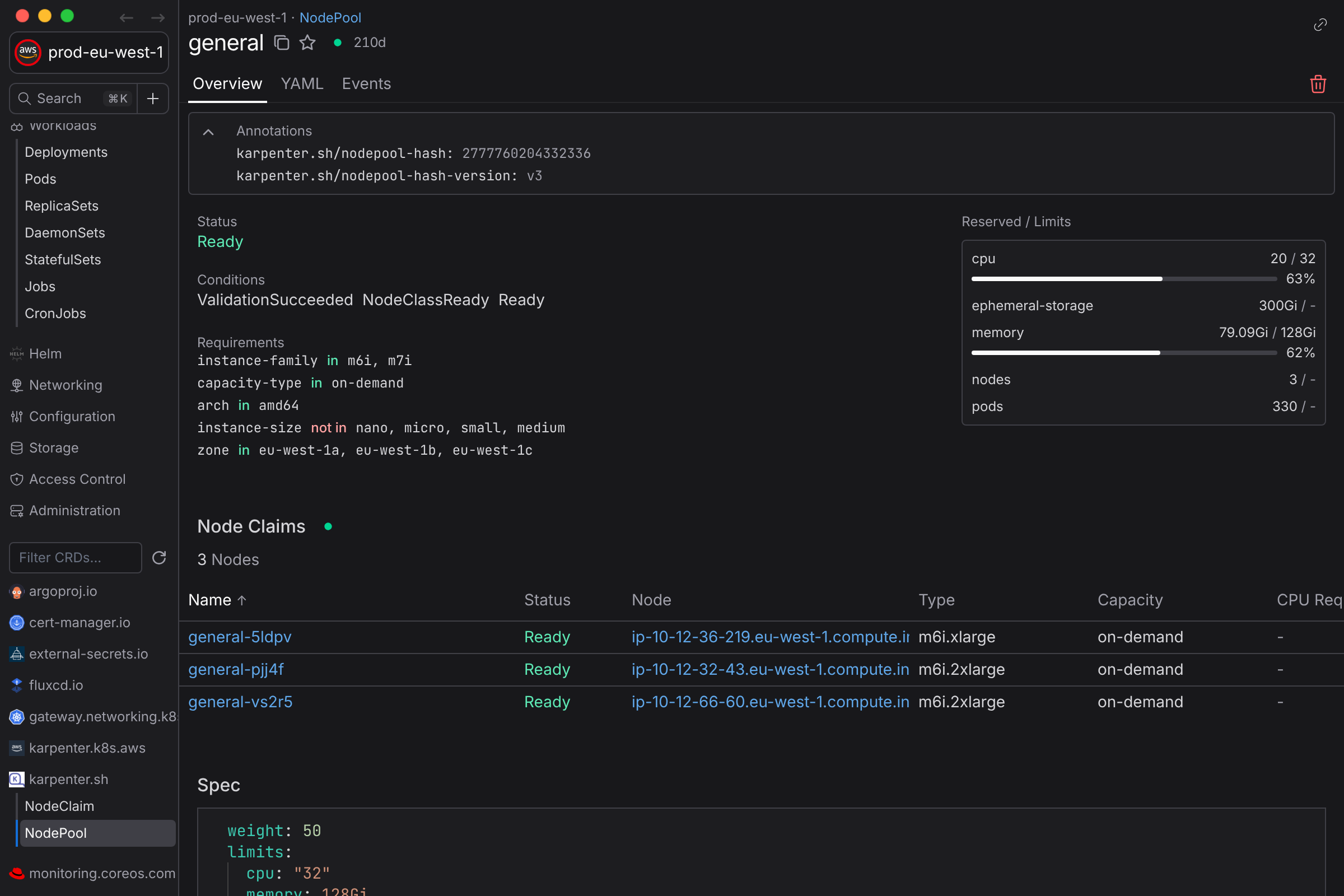Collapse the Annotations section
The height and width of the screenshot is (896, 1344).
208,132
